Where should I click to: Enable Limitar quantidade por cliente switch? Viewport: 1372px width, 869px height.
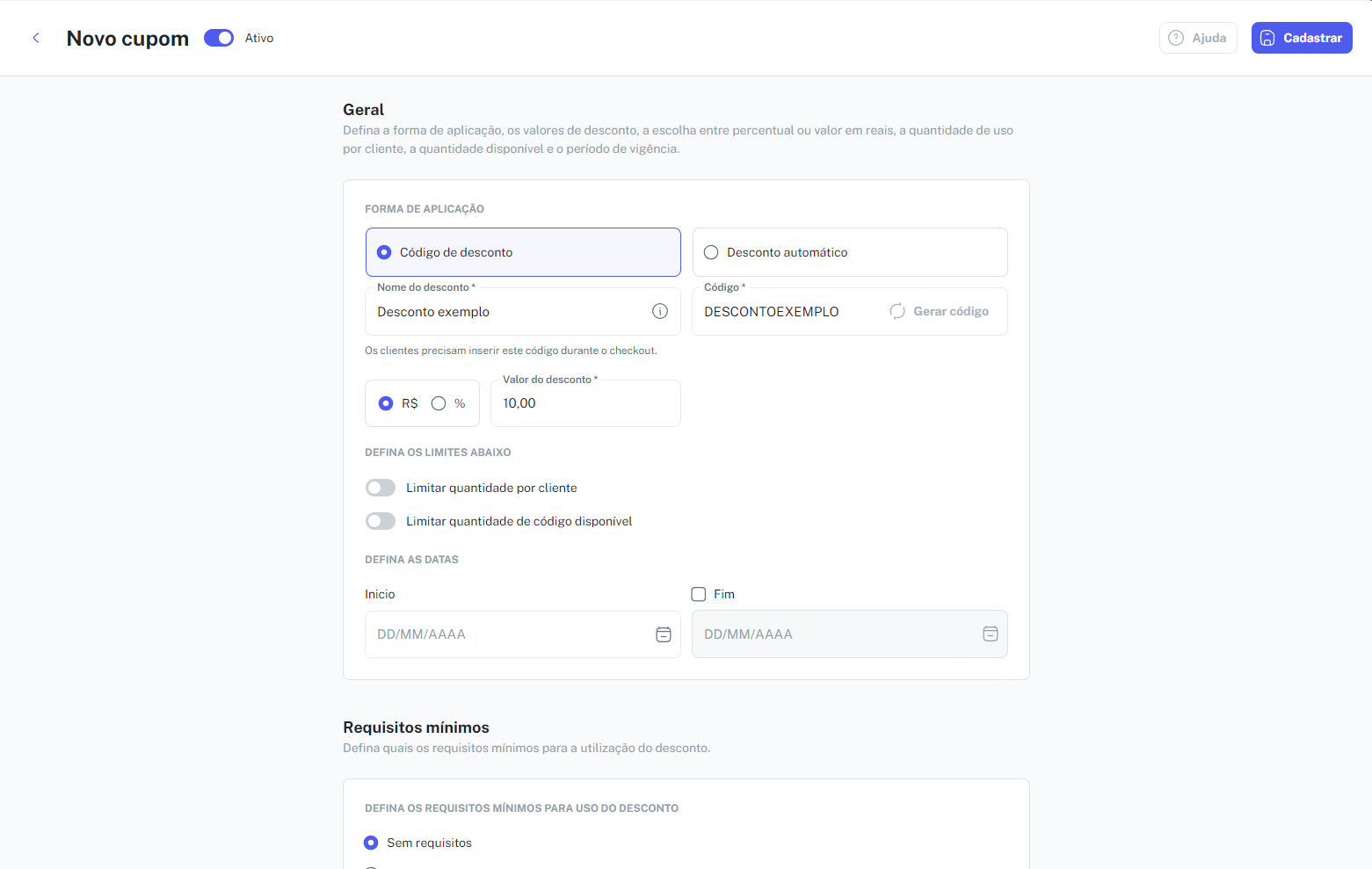point(381,488)
